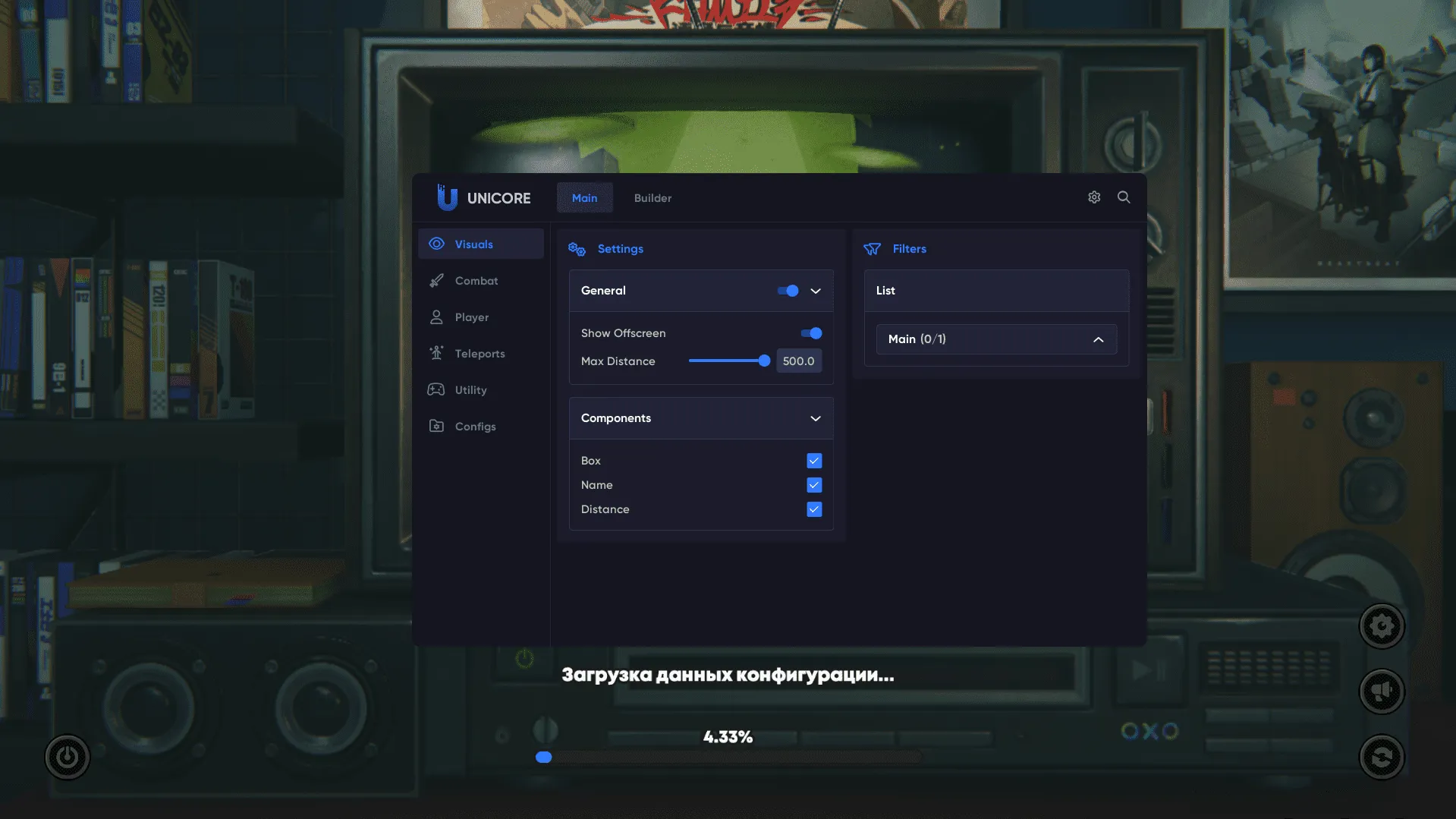Go to the Teleports section

[x=479, y=354]
